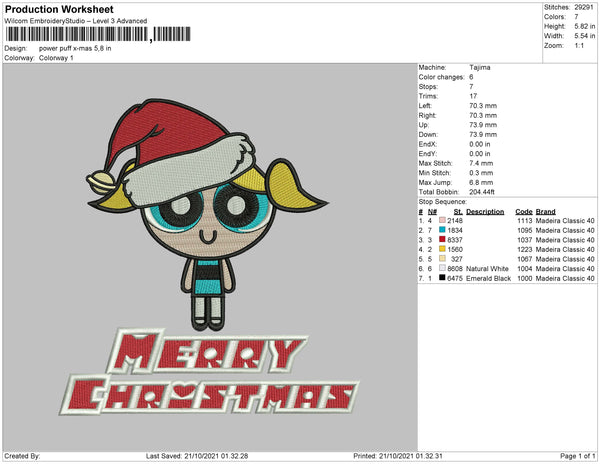
Task: Click the barcode at the top
Action: click(98, 34)
